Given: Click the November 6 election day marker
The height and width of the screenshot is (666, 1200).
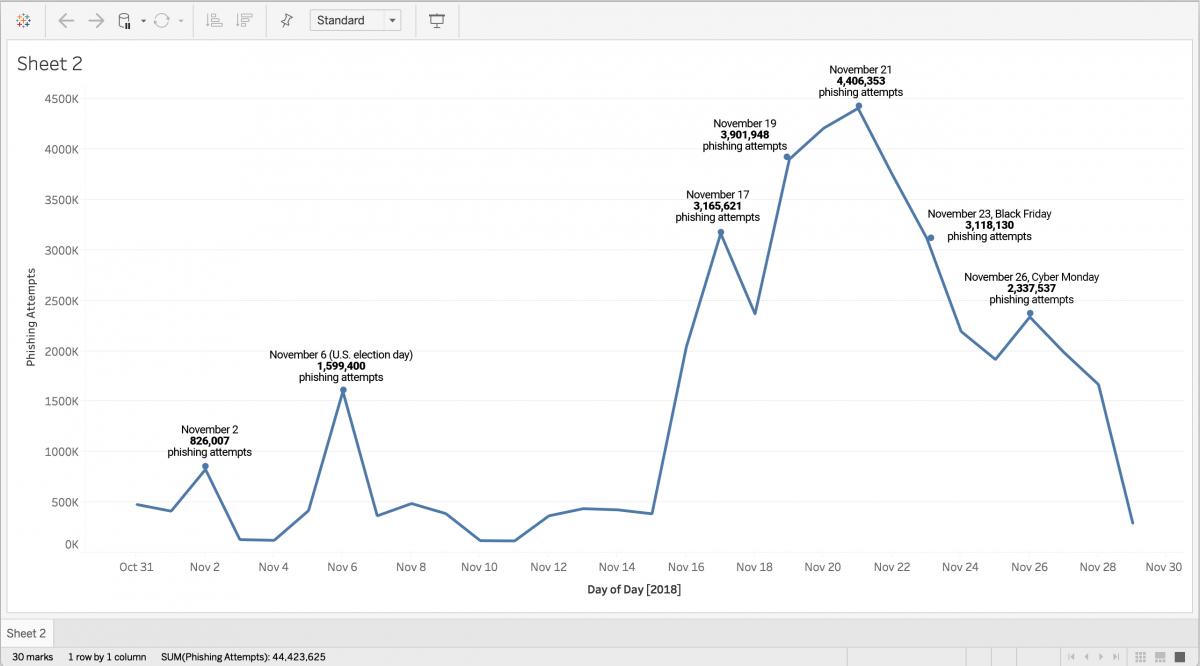Looking at the screenshot, I should pos(342,391).
